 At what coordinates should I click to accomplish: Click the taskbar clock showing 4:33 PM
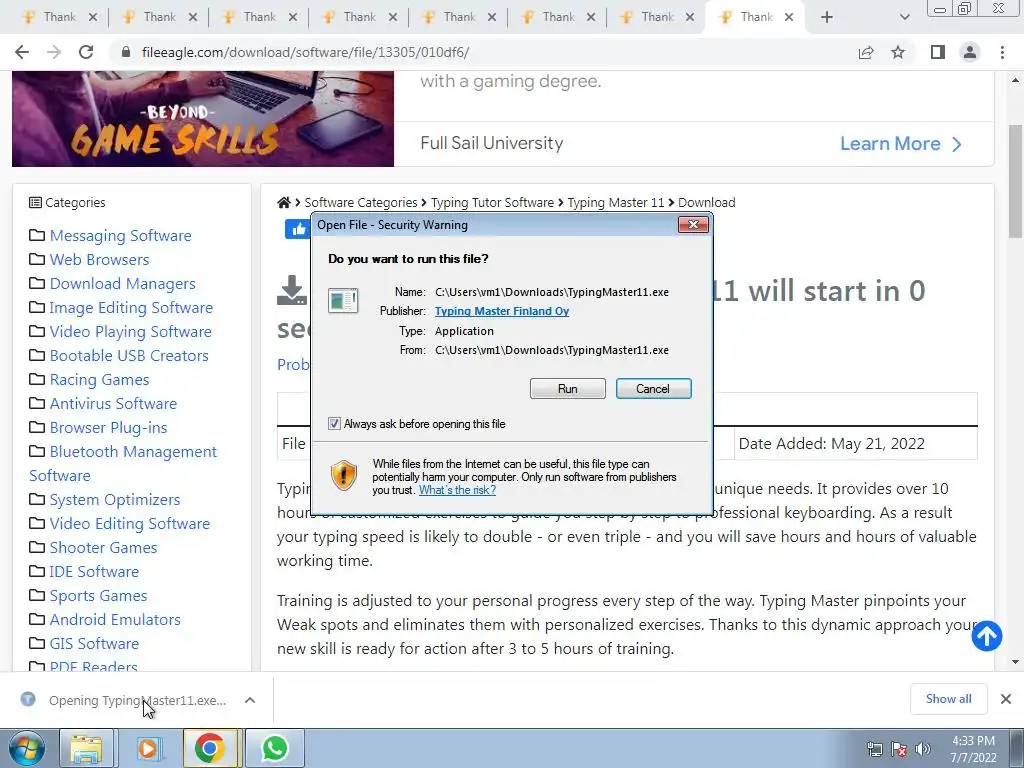[x=973, y=749]
